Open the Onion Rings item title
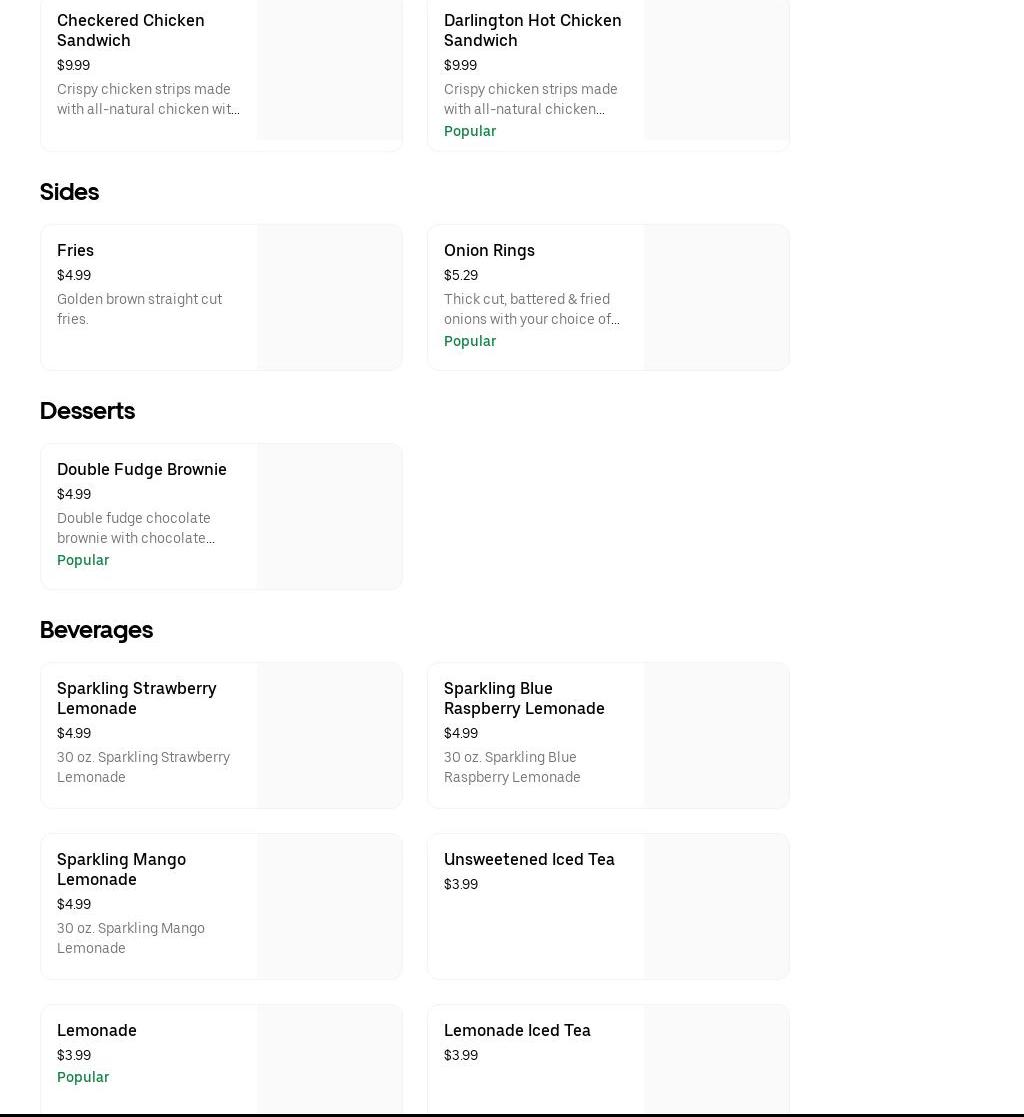 [x=489, y=250]
